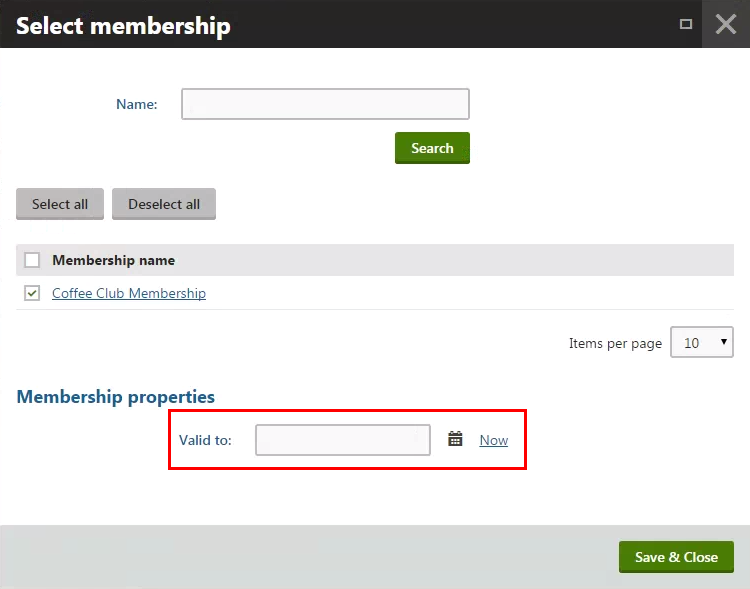
Task: Uncheck the Coffee Club Membership checkbox
Action: click(32, 293)
